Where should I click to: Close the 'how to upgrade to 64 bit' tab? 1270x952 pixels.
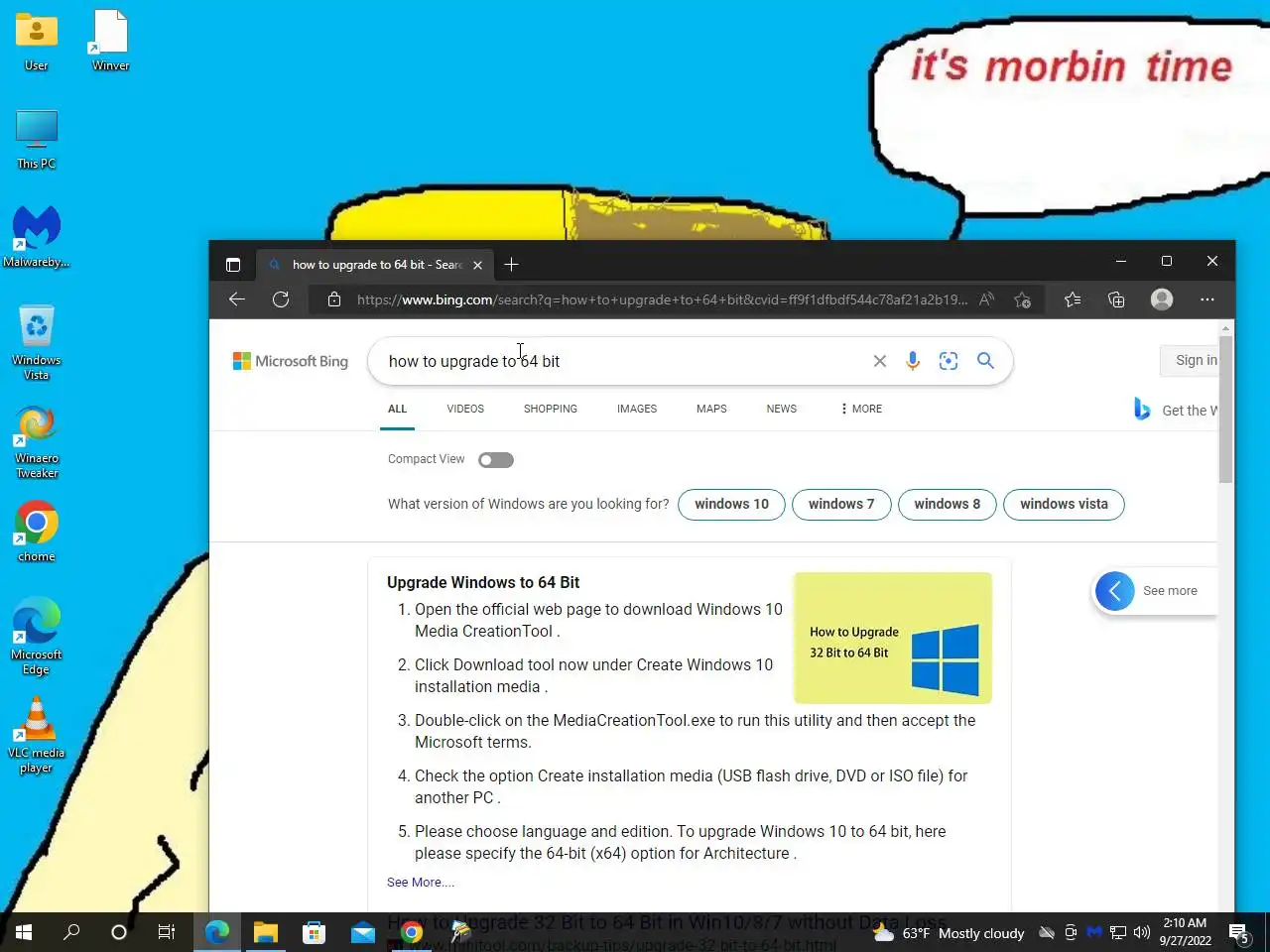pyautogui.click(x=477, y=265)
